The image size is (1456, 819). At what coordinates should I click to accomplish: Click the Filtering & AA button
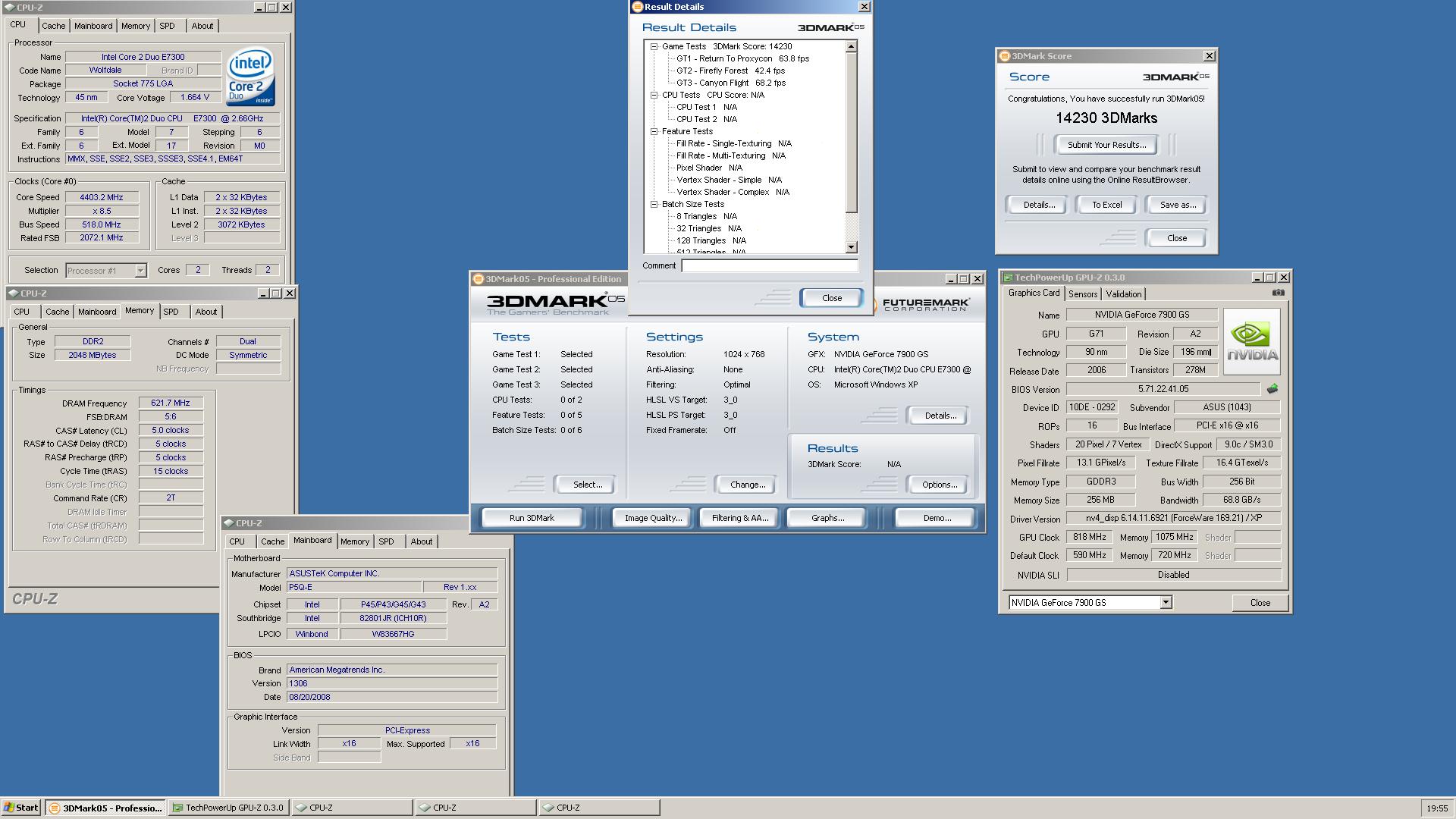[x=739, y=518]
